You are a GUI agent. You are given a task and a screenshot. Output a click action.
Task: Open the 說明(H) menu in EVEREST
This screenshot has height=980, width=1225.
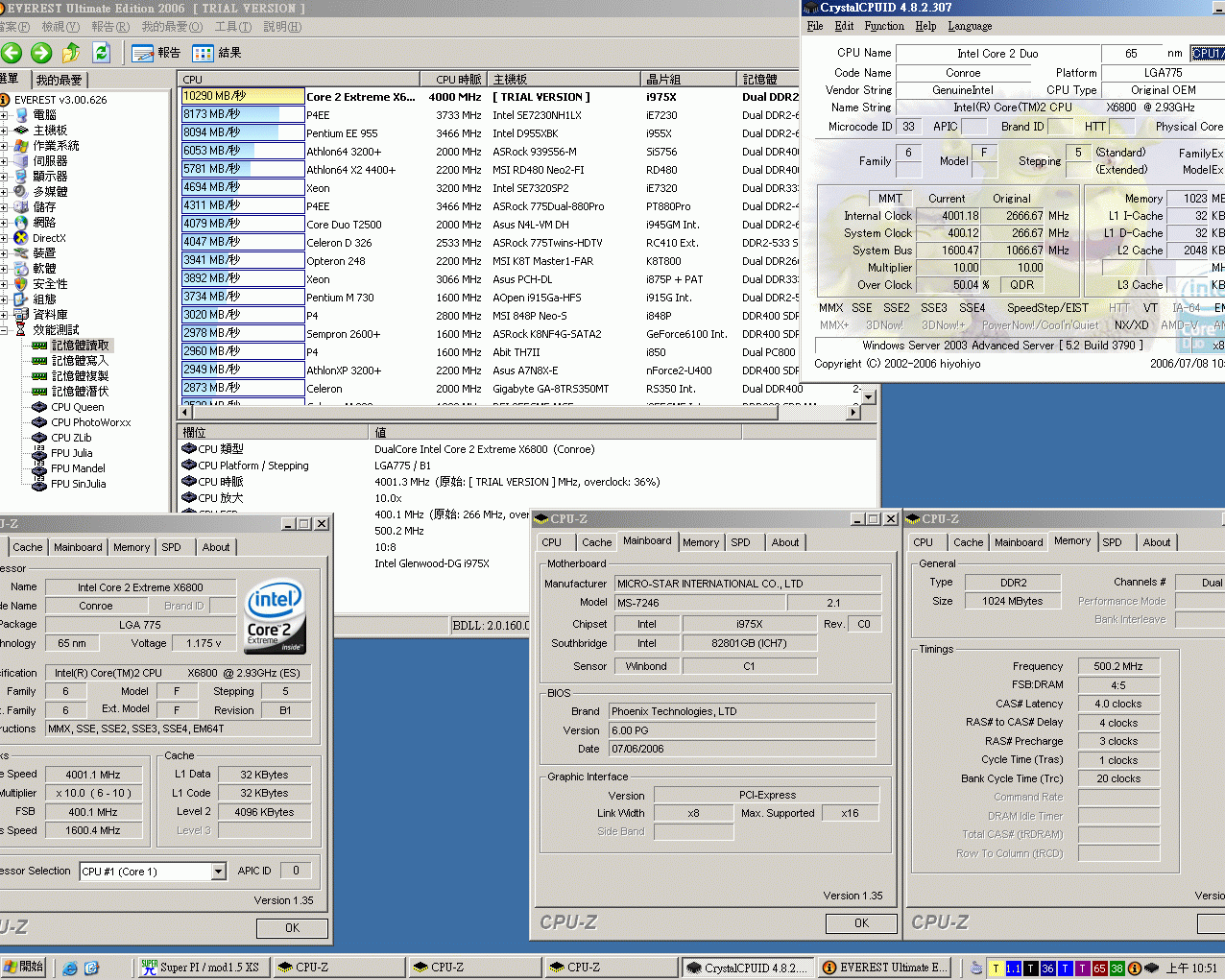coord(282,27)
